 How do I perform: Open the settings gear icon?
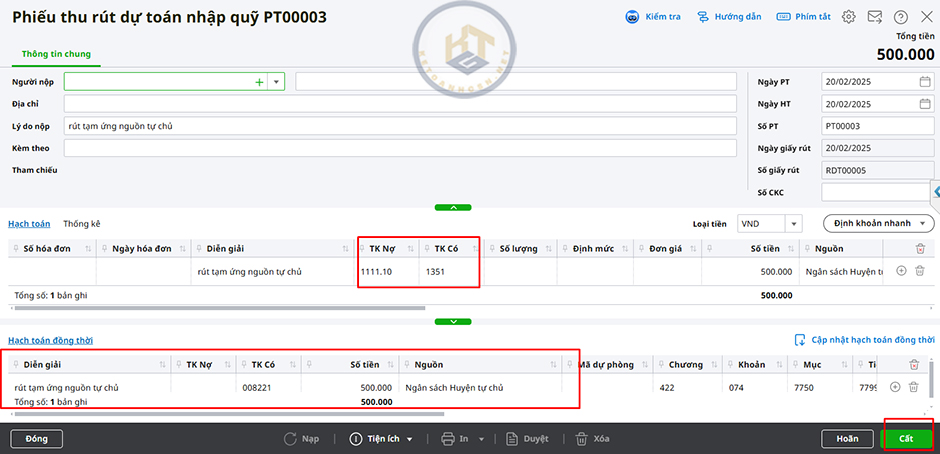point(849,17)
